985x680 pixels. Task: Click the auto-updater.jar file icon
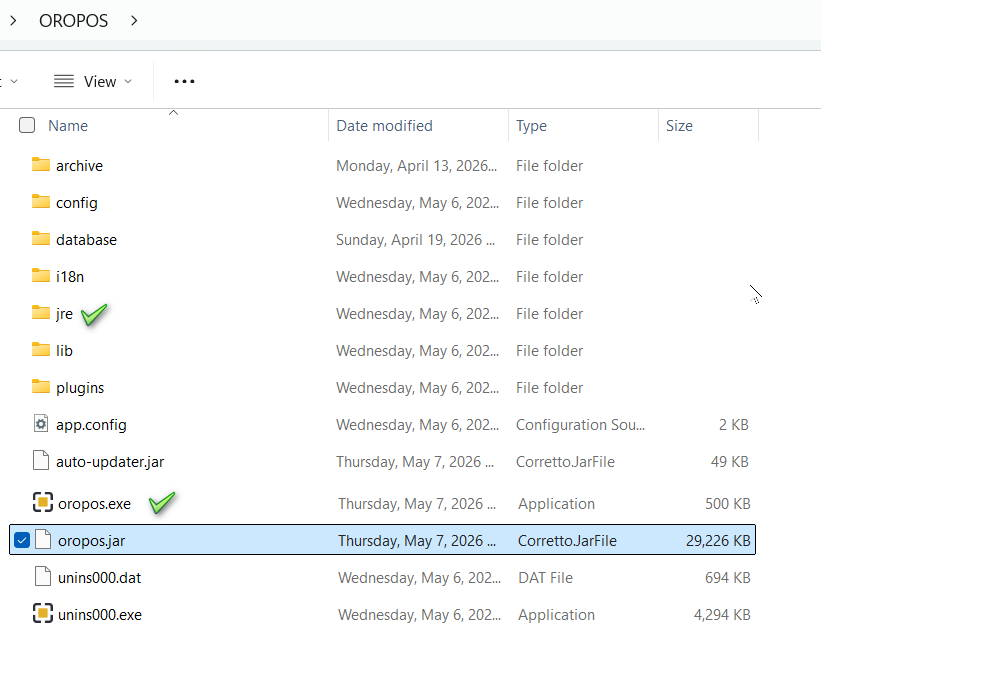click(x=41, y=461)
